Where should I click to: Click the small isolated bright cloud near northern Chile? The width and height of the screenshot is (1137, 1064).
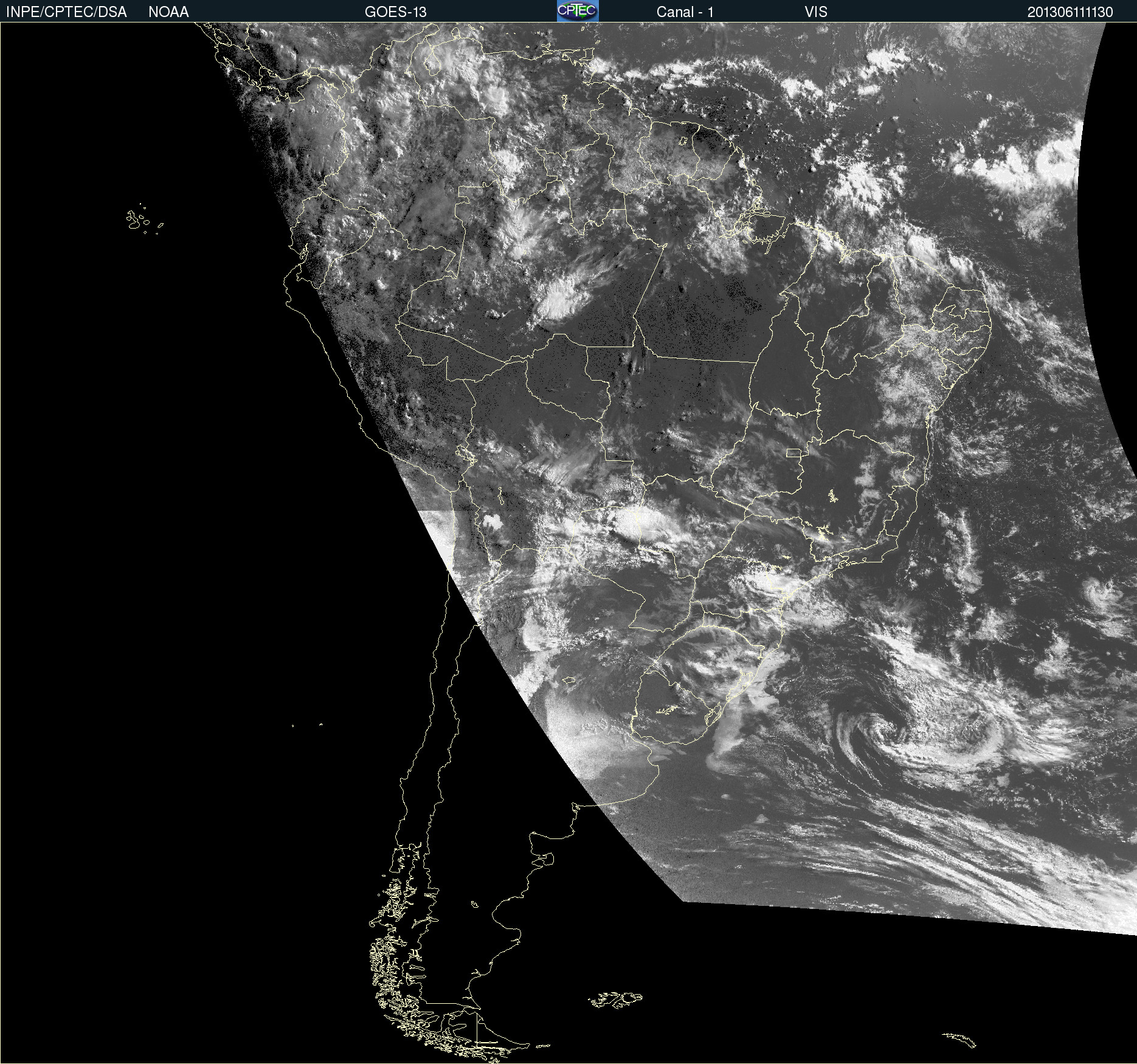click(x=491, y=521)
